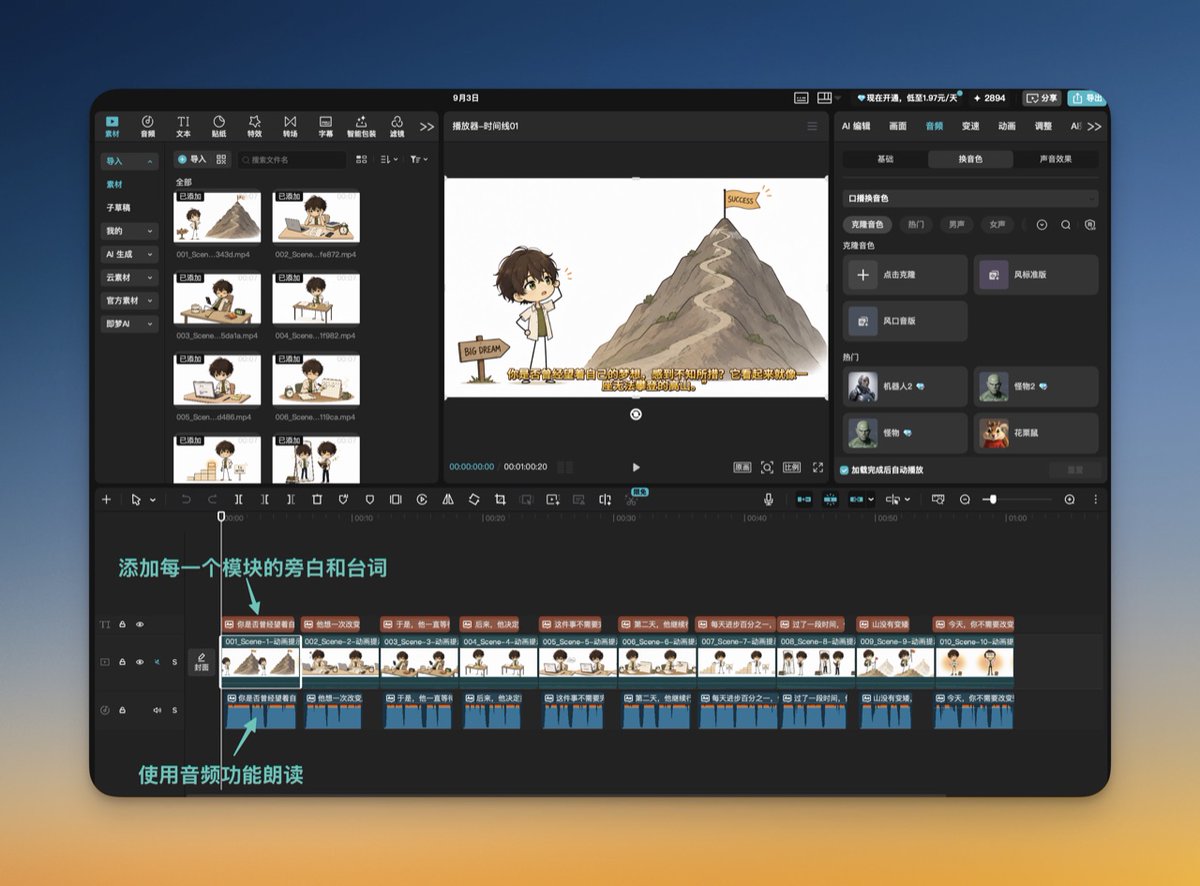Open fullscreen preview in the player

click(x=818, y=467)
